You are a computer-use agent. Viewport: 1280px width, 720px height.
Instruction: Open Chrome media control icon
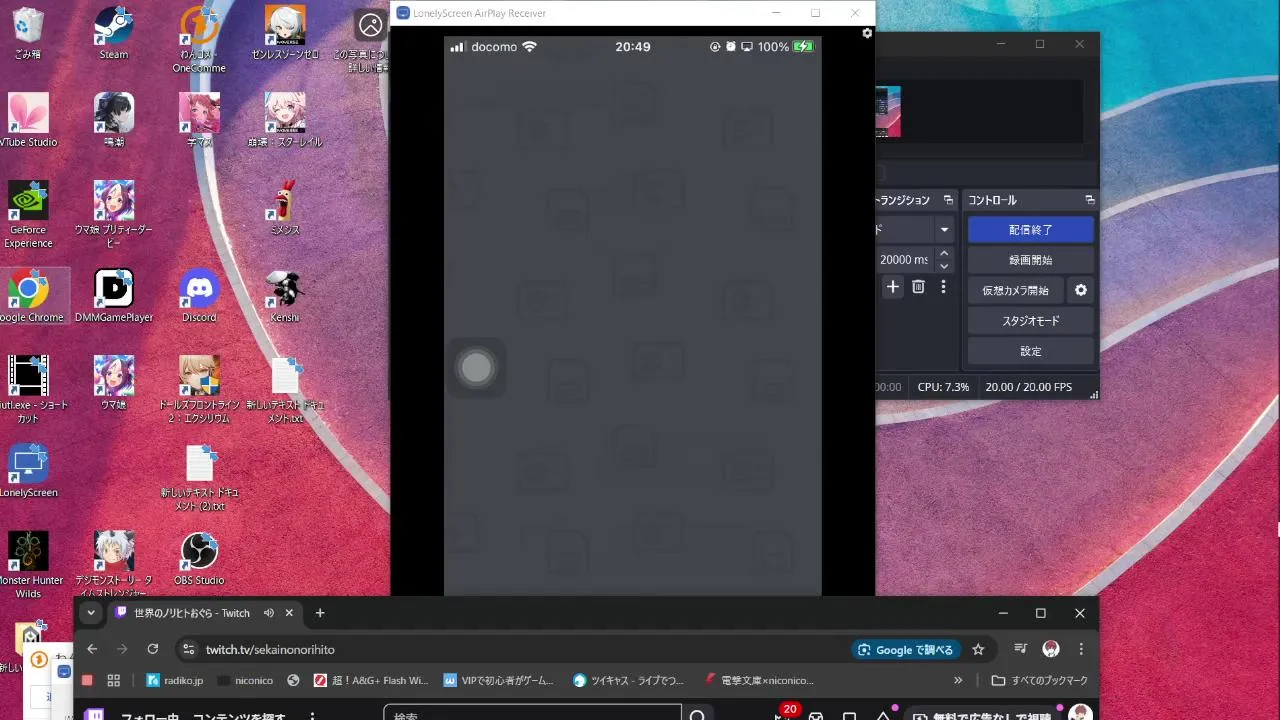[x=1020, y=649]
